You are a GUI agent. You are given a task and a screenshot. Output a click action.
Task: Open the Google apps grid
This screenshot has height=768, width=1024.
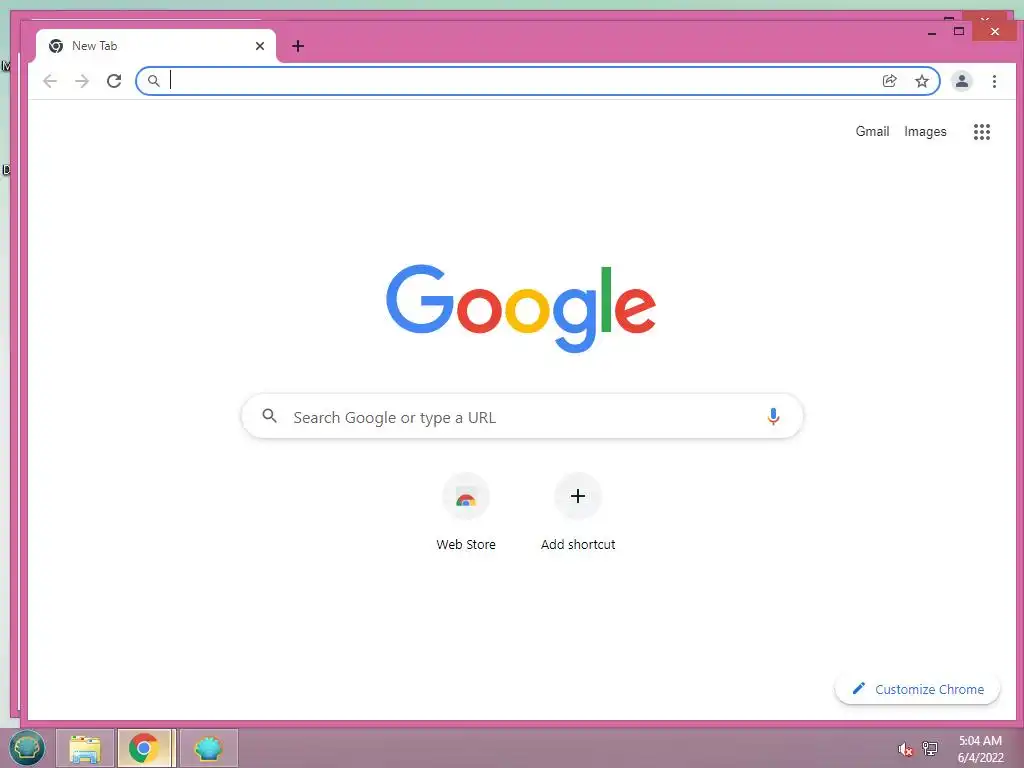[x=982, y=132]
